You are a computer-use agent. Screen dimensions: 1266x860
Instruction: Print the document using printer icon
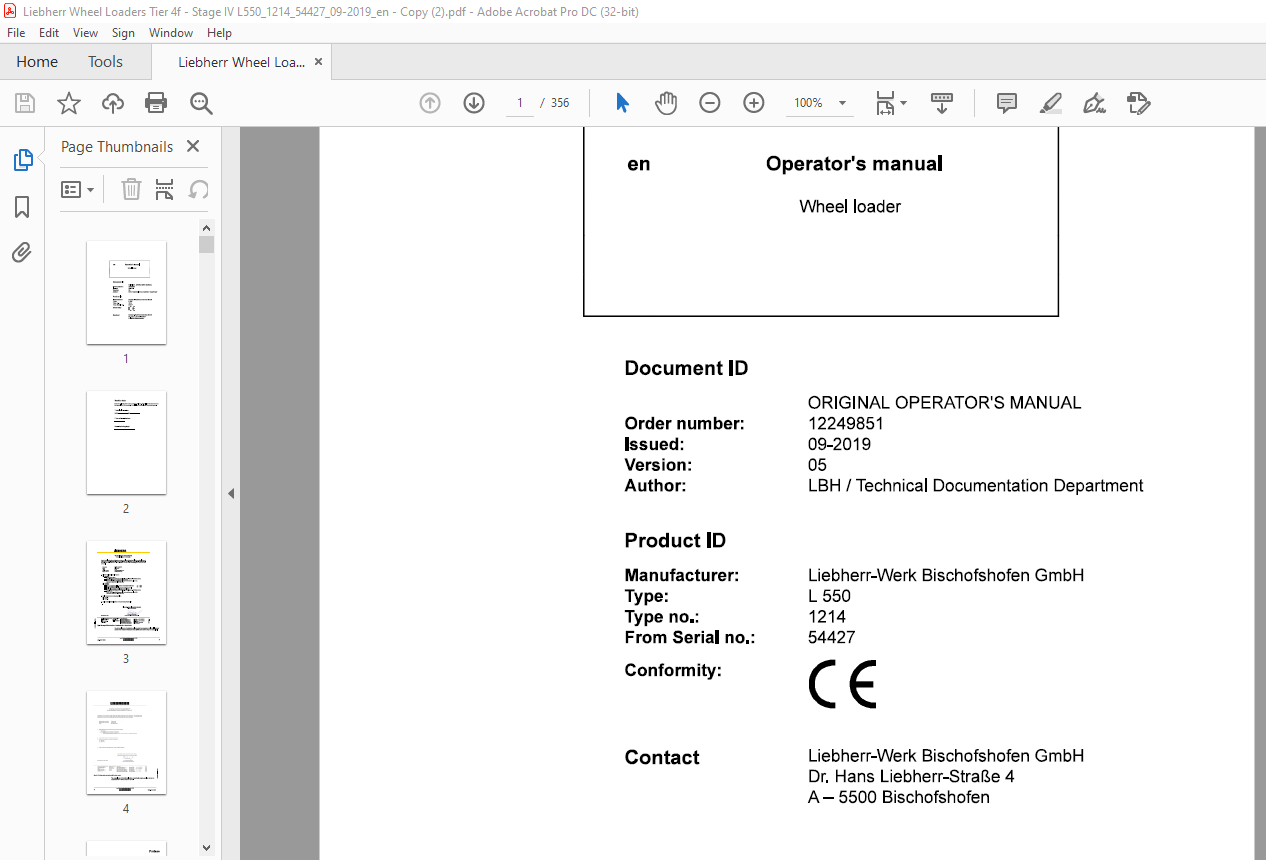coord(156,103)
